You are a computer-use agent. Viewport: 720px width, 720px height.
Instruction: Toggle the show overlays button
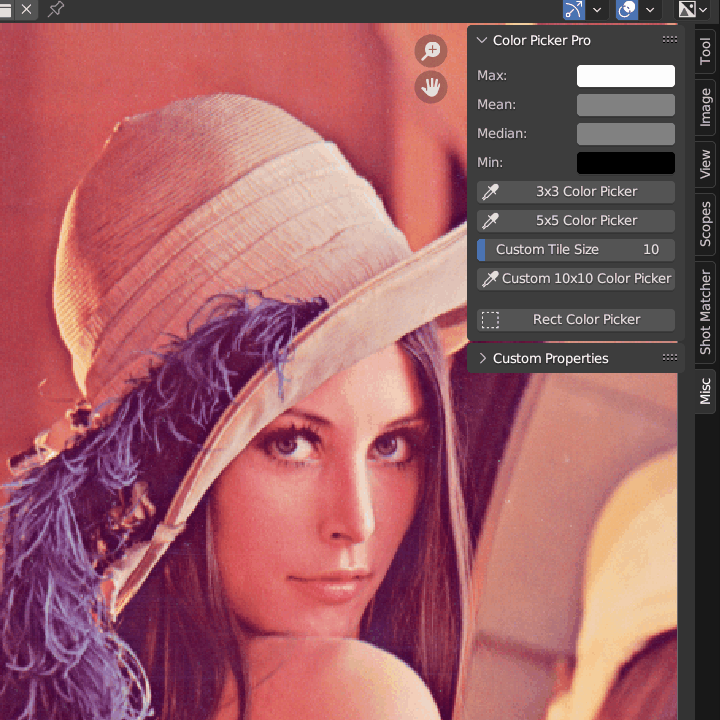pos(627,9)
